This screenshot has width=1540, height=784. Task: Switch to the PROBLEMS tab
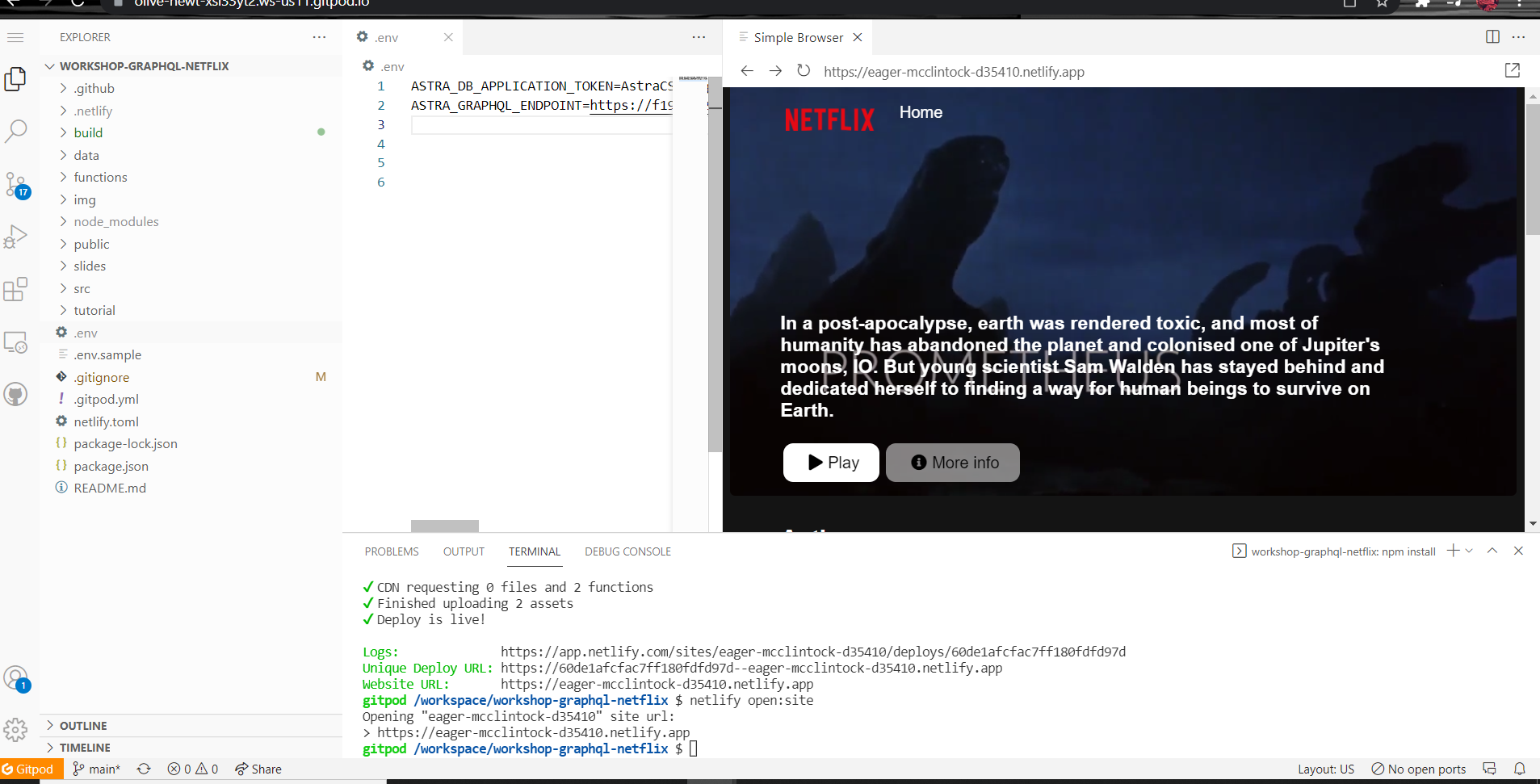[391, 551]
